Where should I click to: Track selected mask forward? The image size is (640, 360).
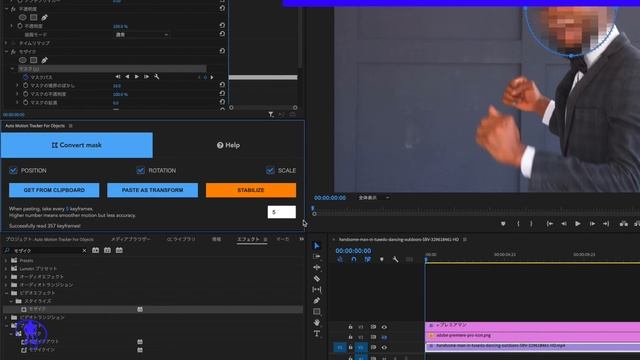coord(137,77)
